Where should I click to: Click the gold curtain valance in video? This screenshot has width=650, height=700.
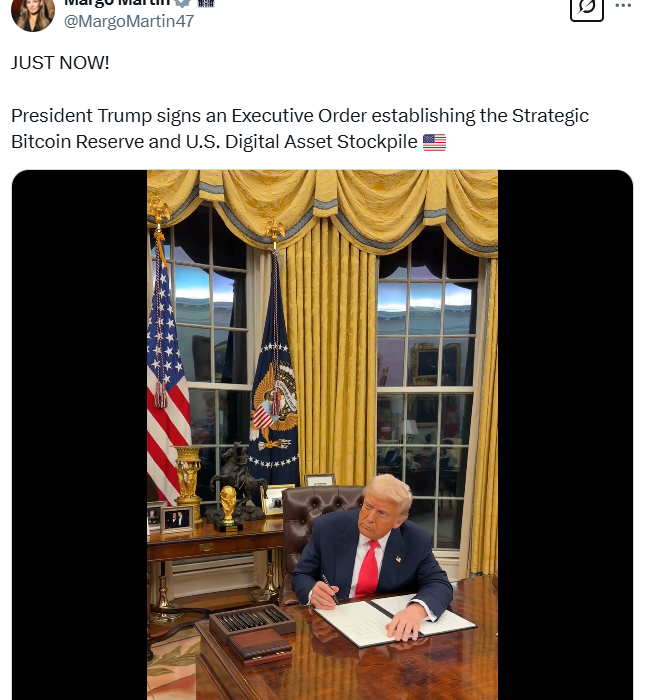(x=322, y=203)
